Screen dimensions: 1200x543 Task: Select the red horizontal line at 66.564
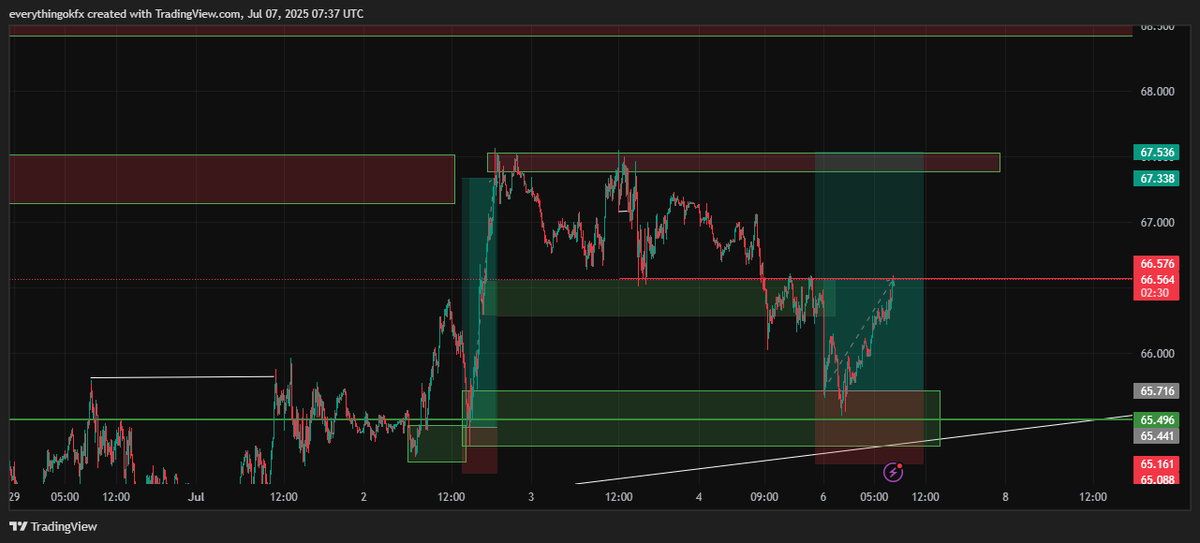[876, 279]
